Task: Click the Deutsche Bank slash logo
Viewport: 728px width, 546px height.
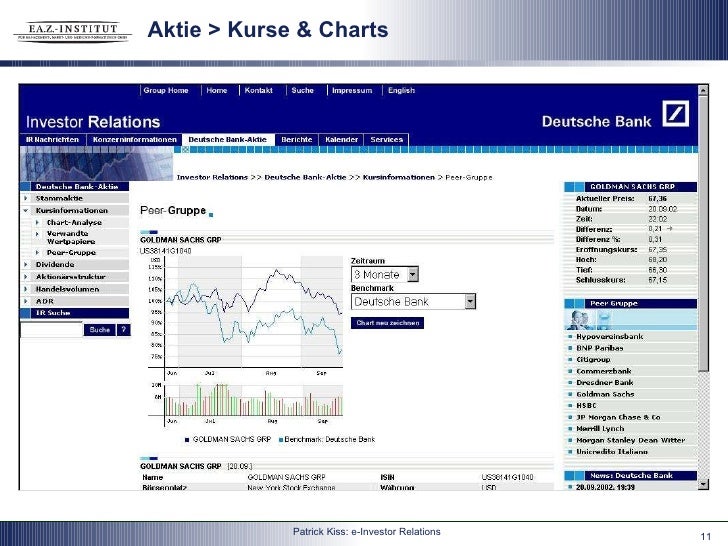Action: 676,114
